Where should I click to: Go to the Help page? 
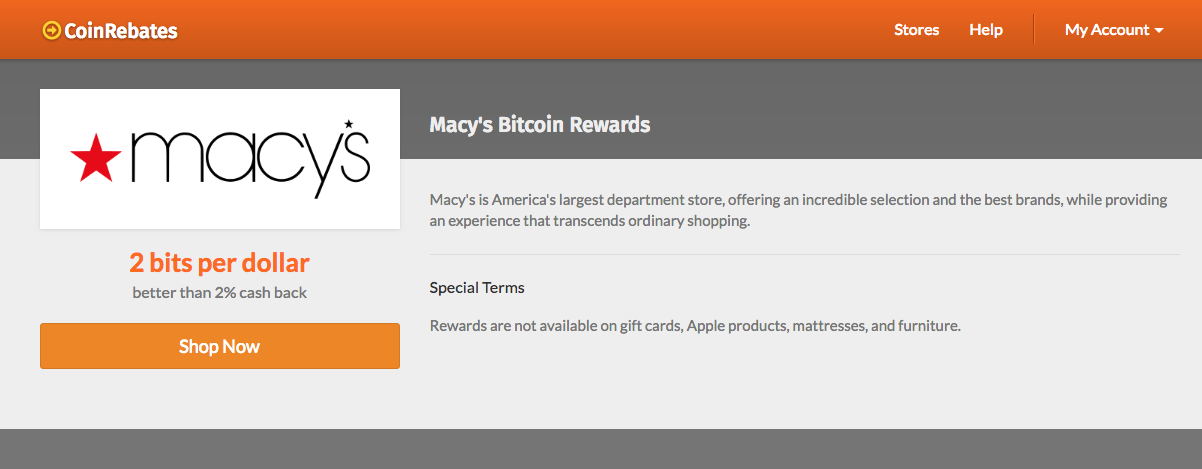click(985, 30)
